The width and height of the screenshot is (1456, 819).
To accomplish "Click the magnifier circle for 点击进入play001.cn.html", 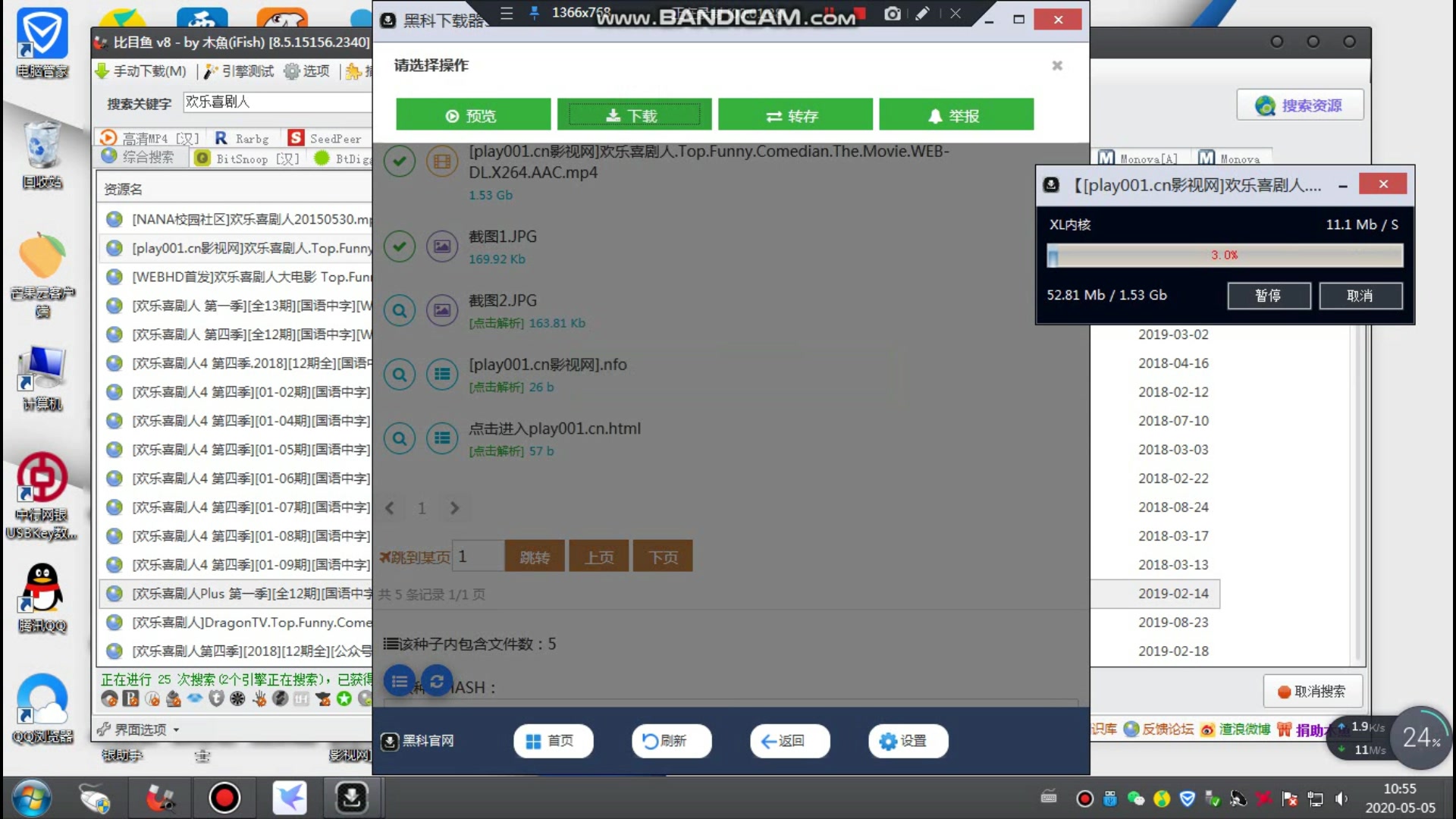I will 400,438.
